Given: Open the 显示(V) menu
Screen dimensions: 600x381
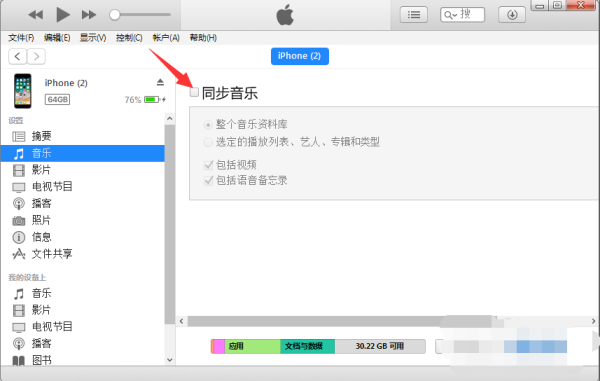Looking at the screenshot, I should point(93,38).
